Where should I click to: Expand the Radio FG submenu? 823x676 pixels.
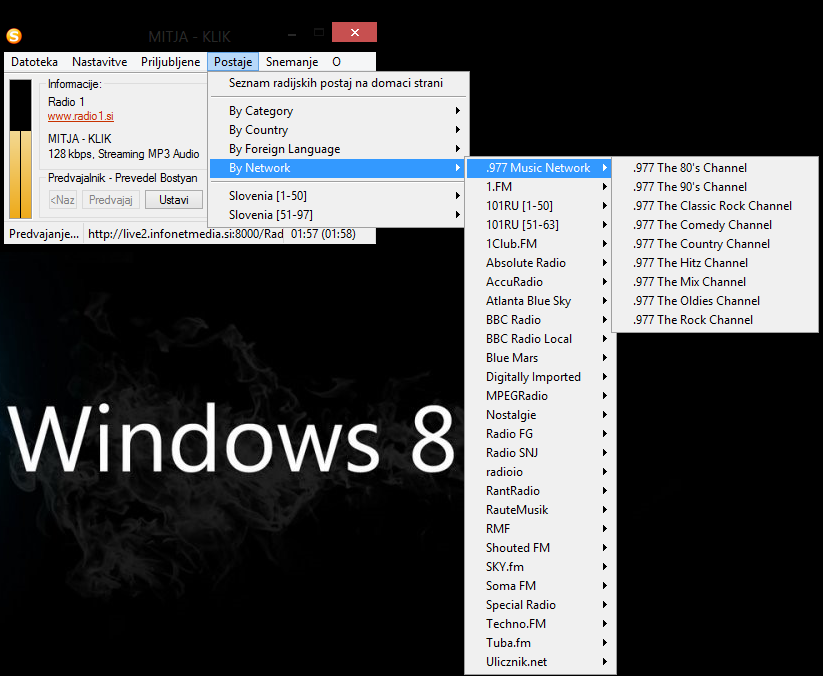click(540, 434)
